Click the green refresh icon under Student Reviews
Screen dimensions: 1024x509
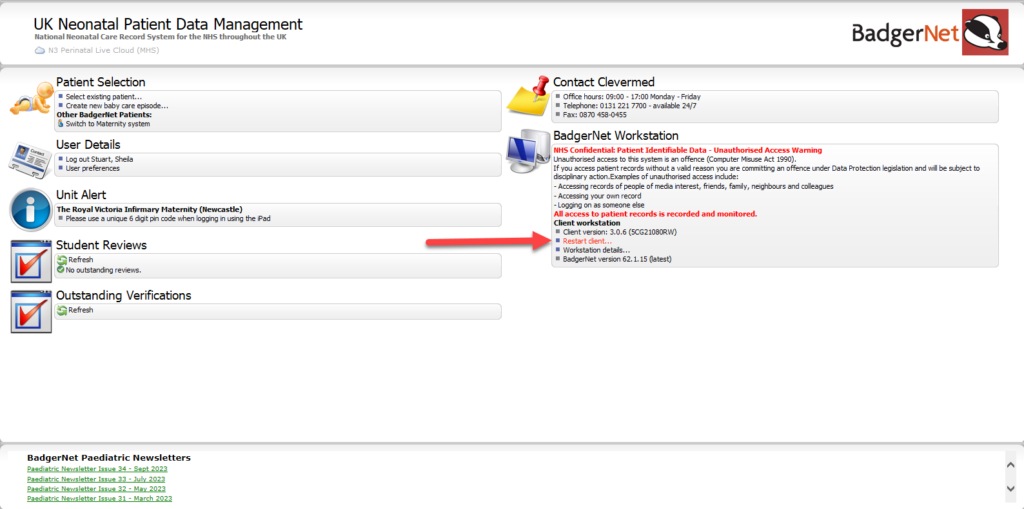point(62,260)
